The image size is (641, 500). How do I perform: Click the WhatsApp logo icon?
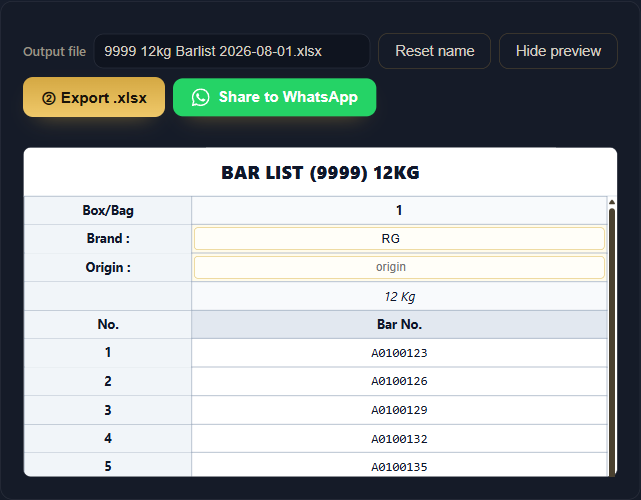pos(200,98)
